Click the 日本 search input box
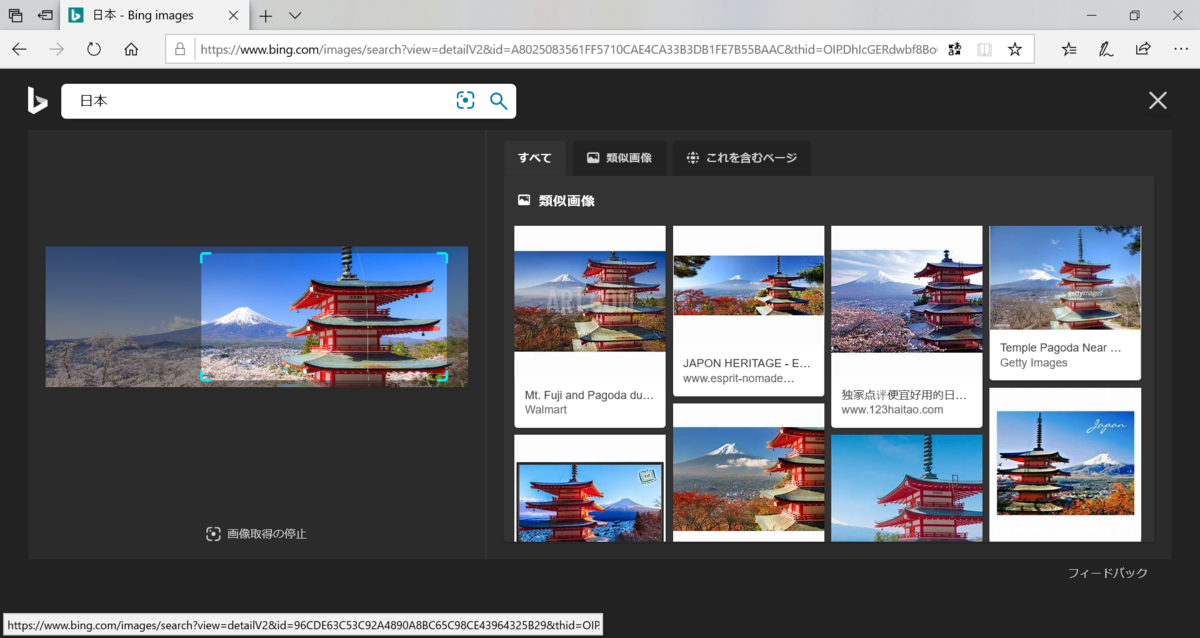 [260, 101]
